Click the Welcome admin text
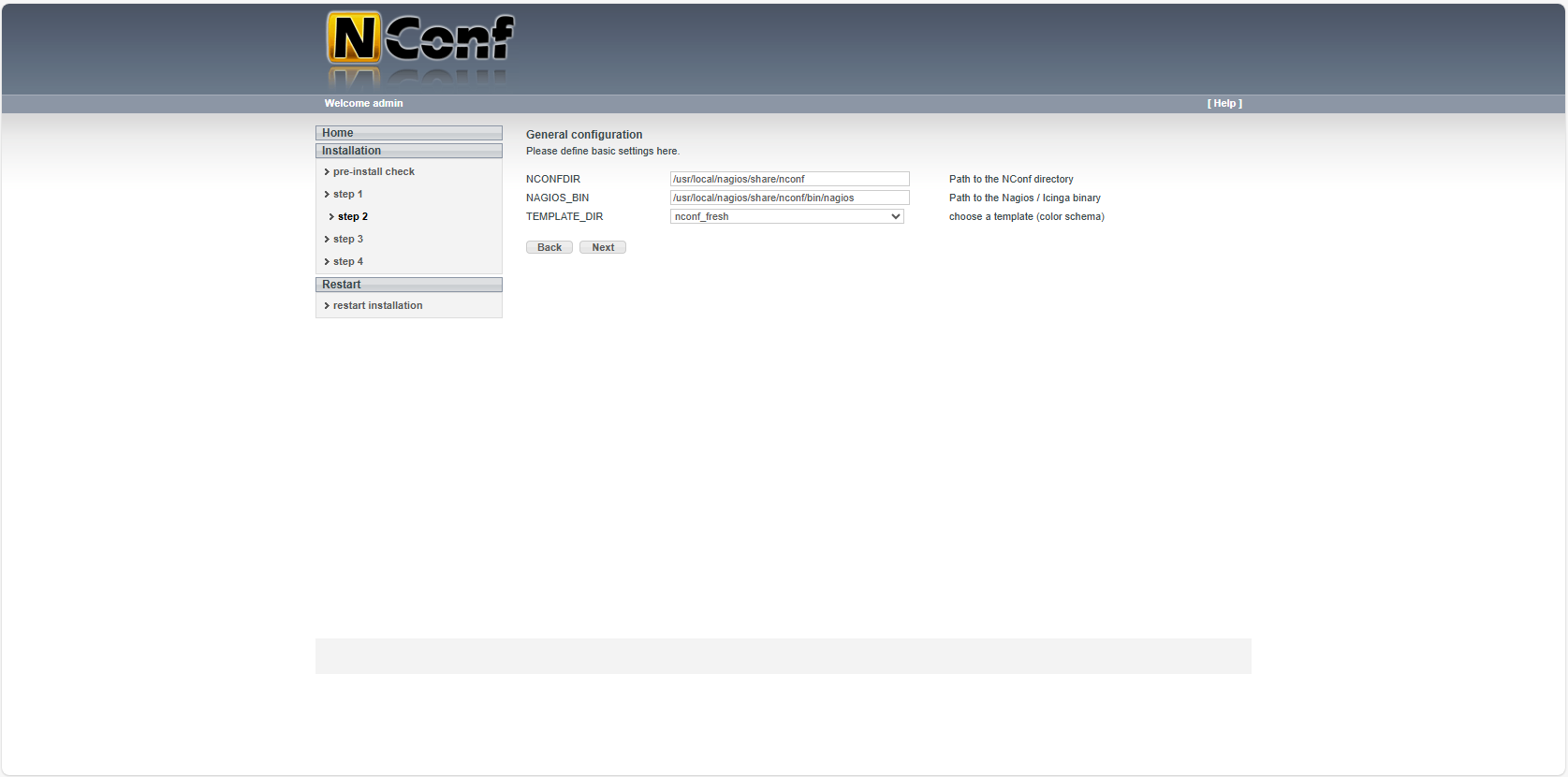The height and width of the screenshot is (777, 1568). 363,104
